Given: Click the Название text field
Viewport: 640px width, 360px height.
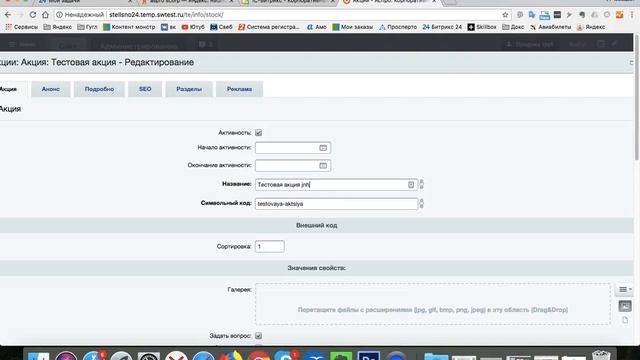Looking at the screenshot, I should coord(336,185).
